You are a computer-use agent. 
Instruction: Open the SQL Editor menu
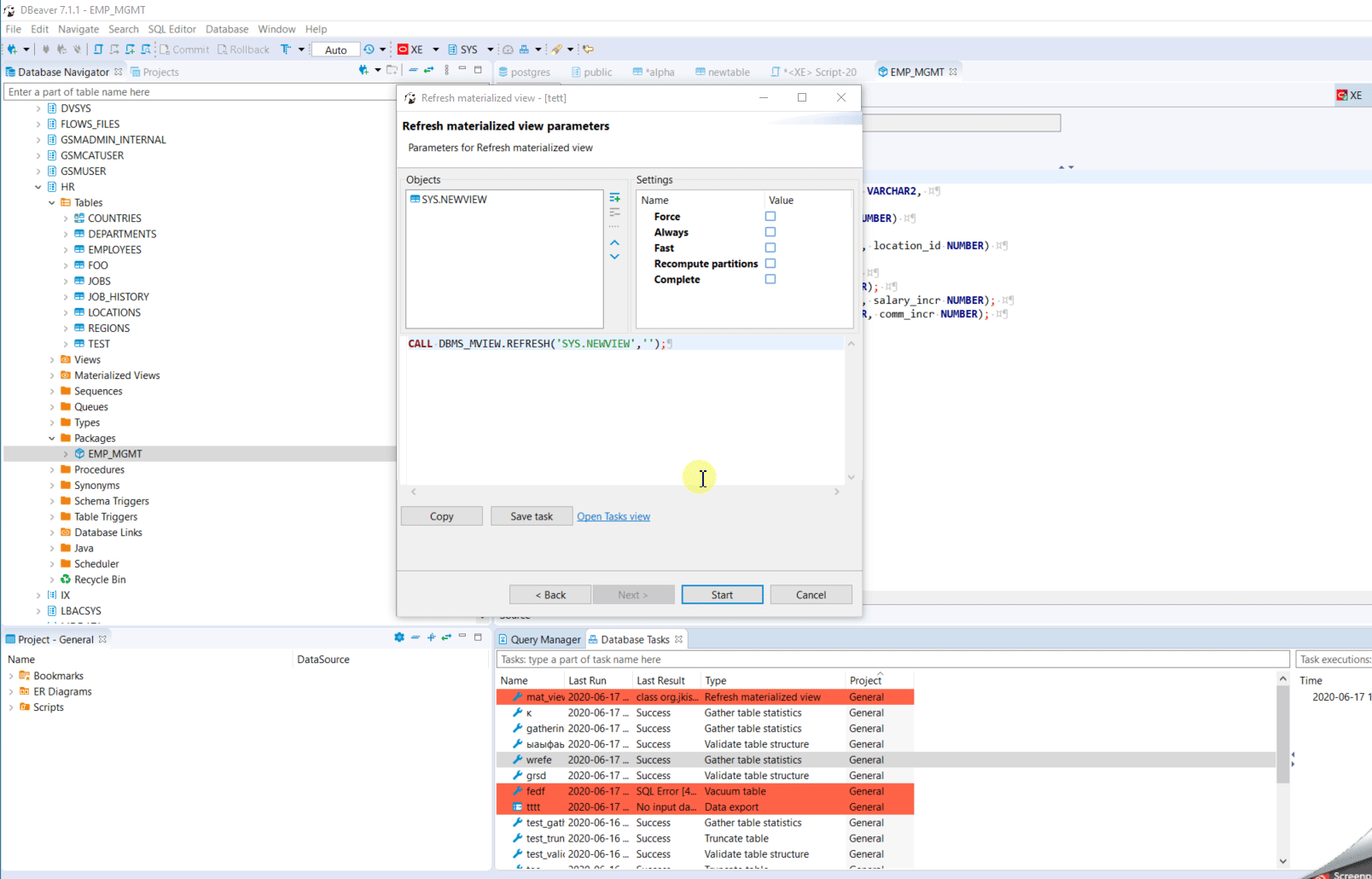[171, 28]
